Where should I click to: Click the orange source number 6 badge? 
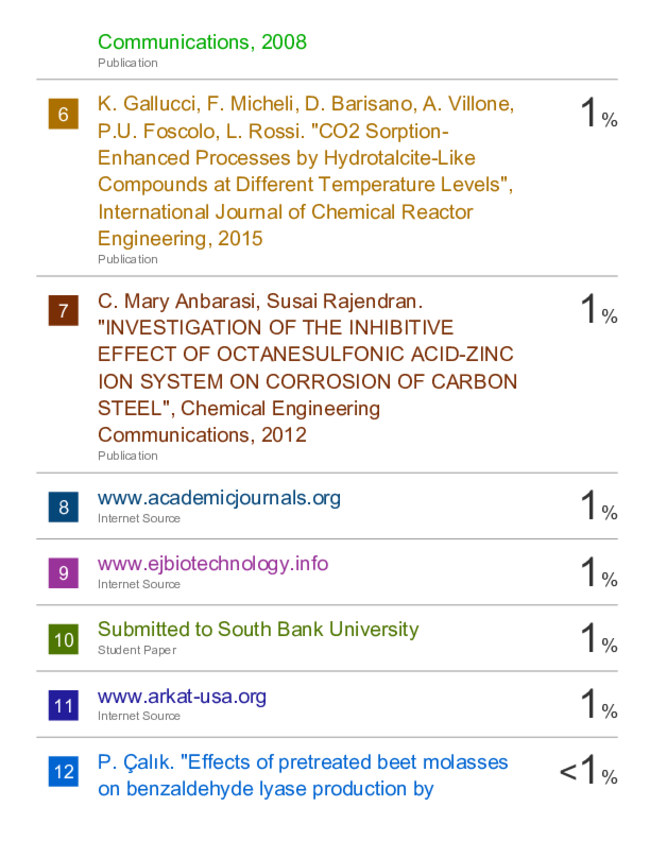(63, 114)
